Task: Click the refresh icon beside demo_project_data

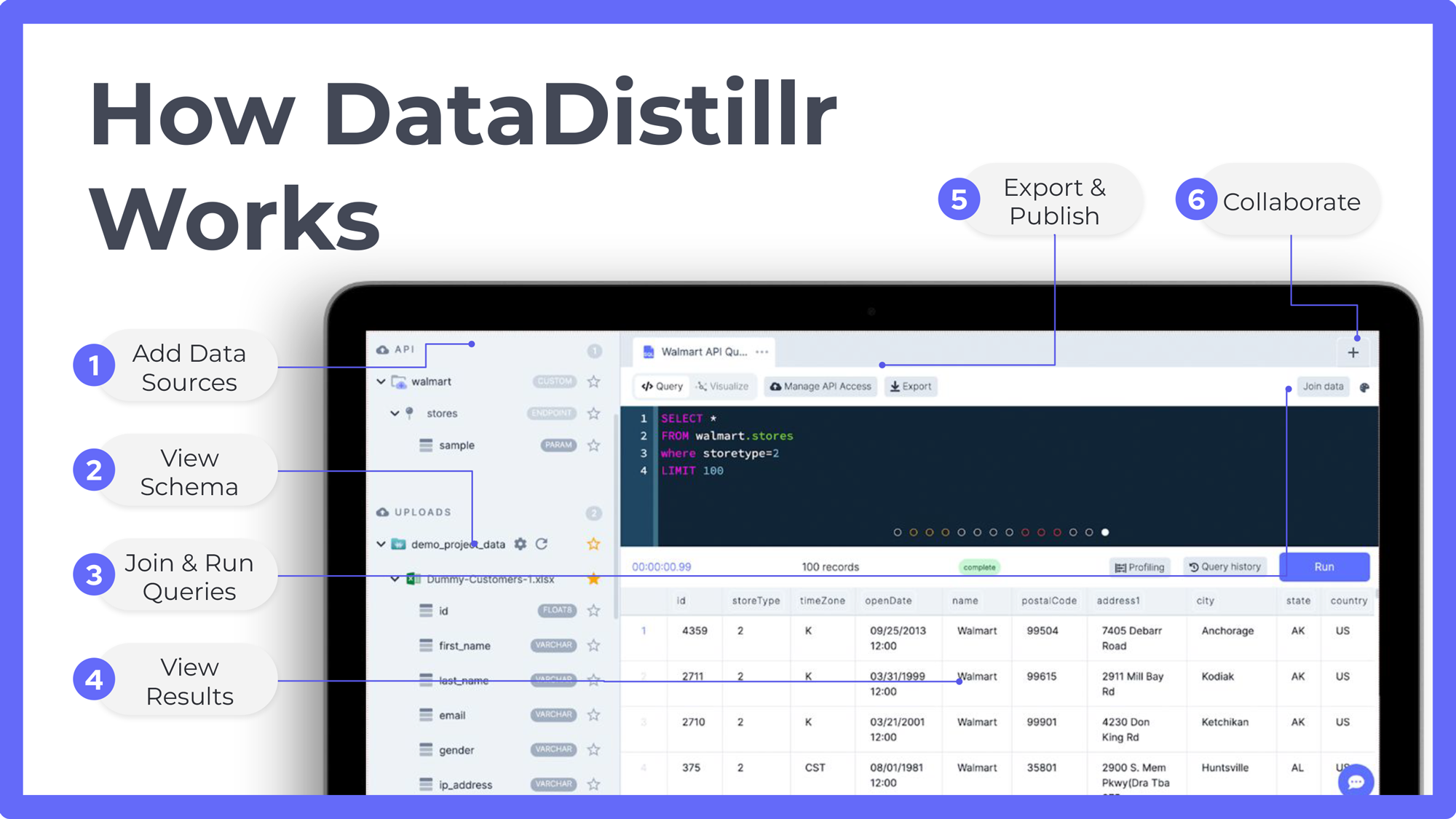Action: click(542, 544)
